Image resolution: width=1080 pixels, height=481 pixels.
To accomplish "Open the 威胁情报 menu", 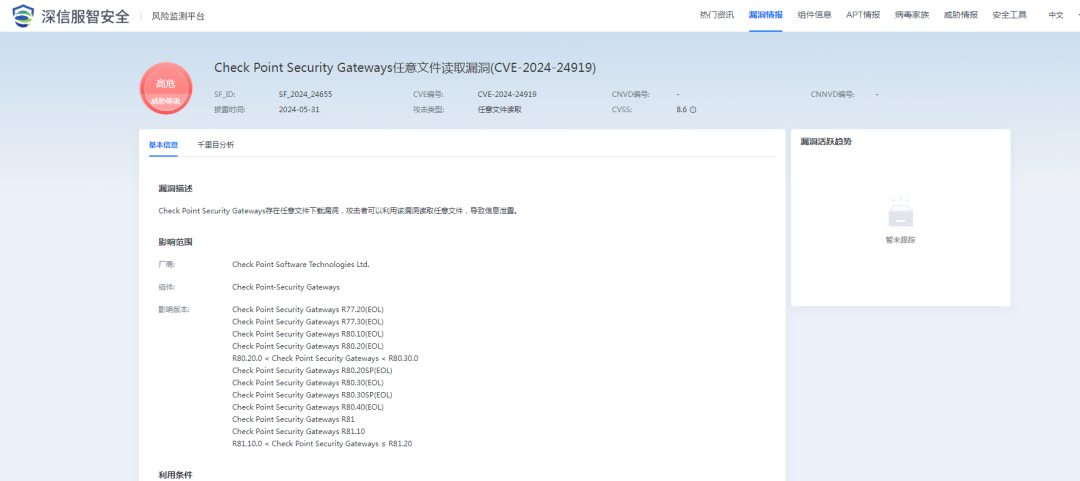I will [960, 15].
